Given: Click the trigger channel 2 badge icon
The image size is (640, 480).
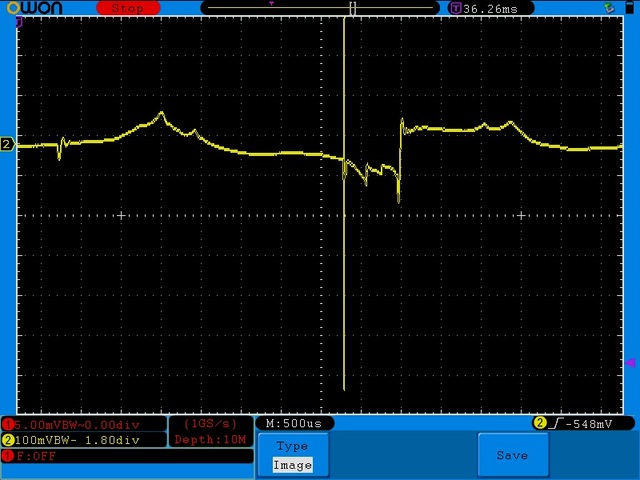Looking at the screenshot, I should click(540, 423).
